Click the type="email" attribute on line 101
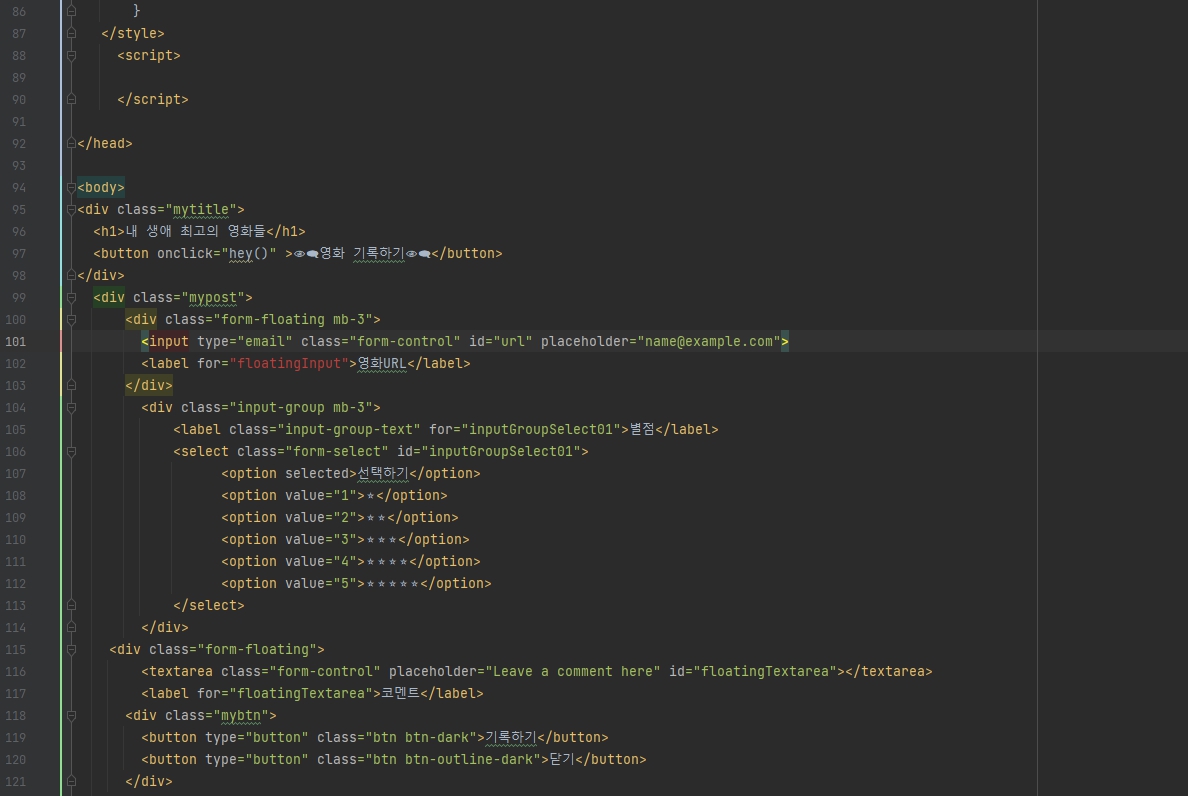The image size is (1188, 796). (245, 342)
